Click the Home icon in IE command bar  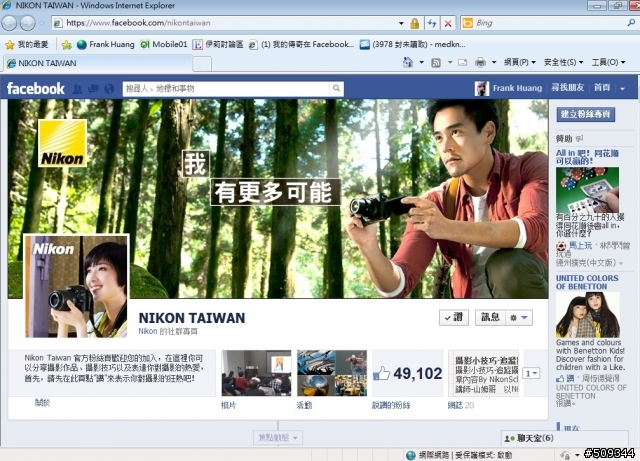point(407,62)
